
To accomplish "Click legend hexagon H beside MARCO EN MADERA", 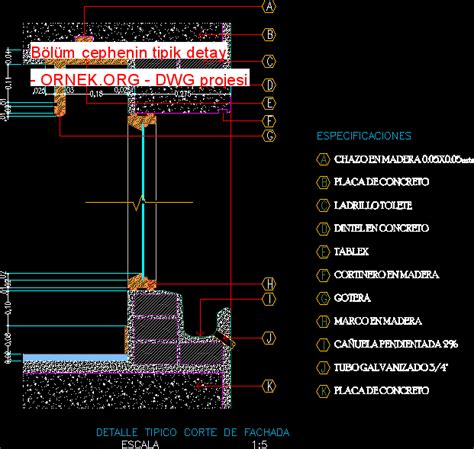I will point(323,321).
